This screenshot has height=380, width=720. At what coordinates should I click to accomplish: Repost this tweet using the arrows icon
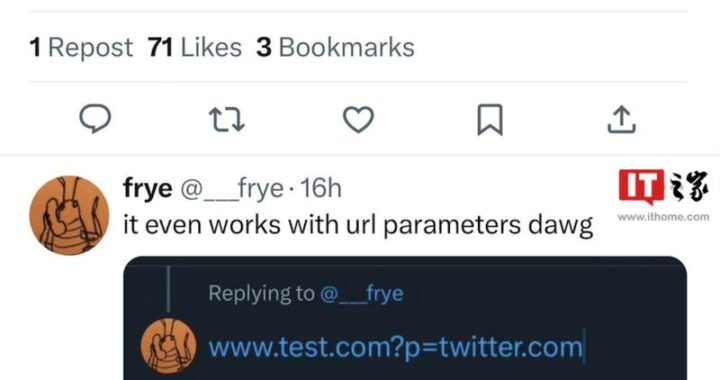pyautogui.click(x=226, y=120)
